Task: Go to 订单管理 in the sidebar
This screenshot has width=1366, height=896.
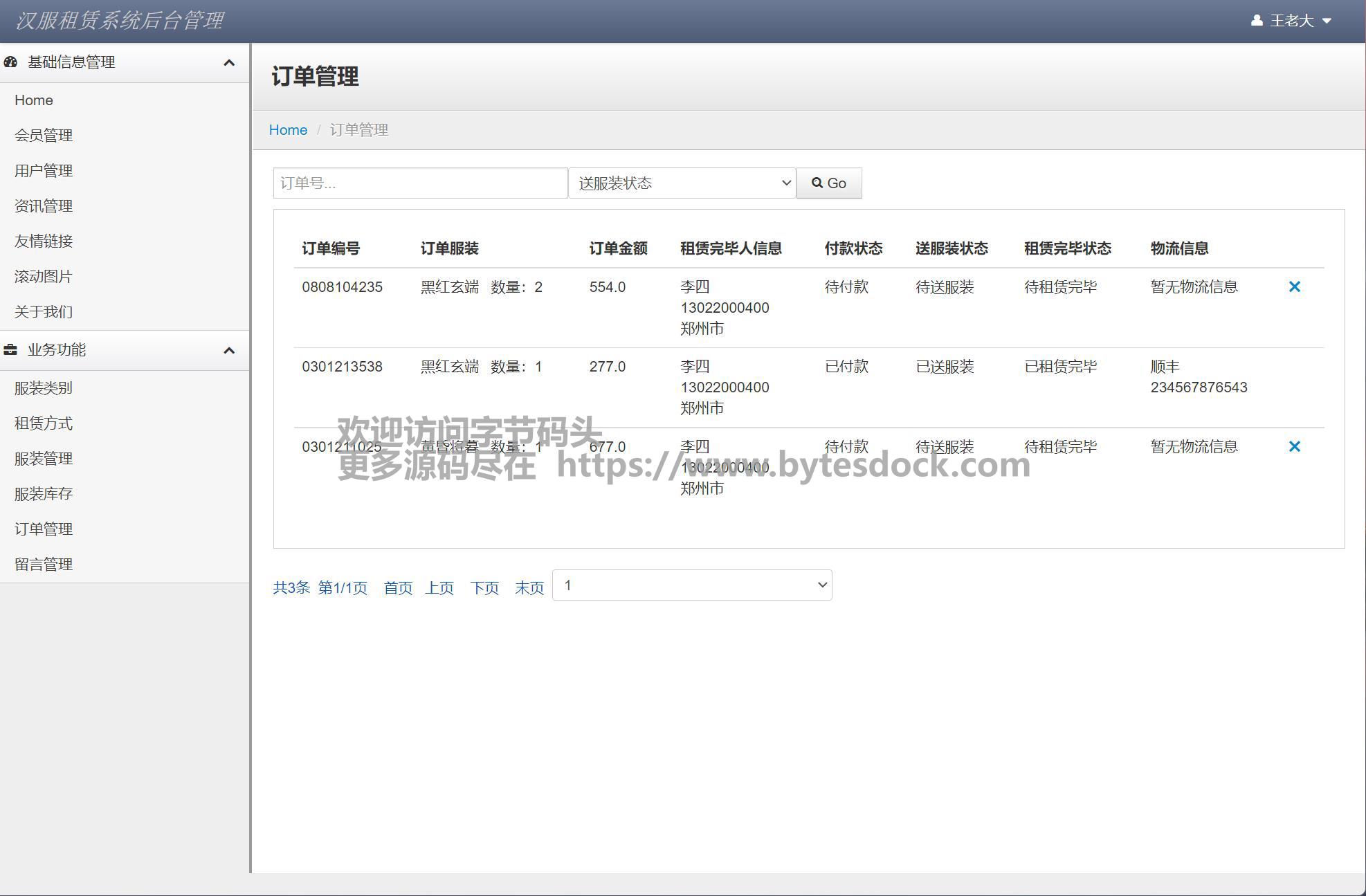Action: tap(44, 529)
